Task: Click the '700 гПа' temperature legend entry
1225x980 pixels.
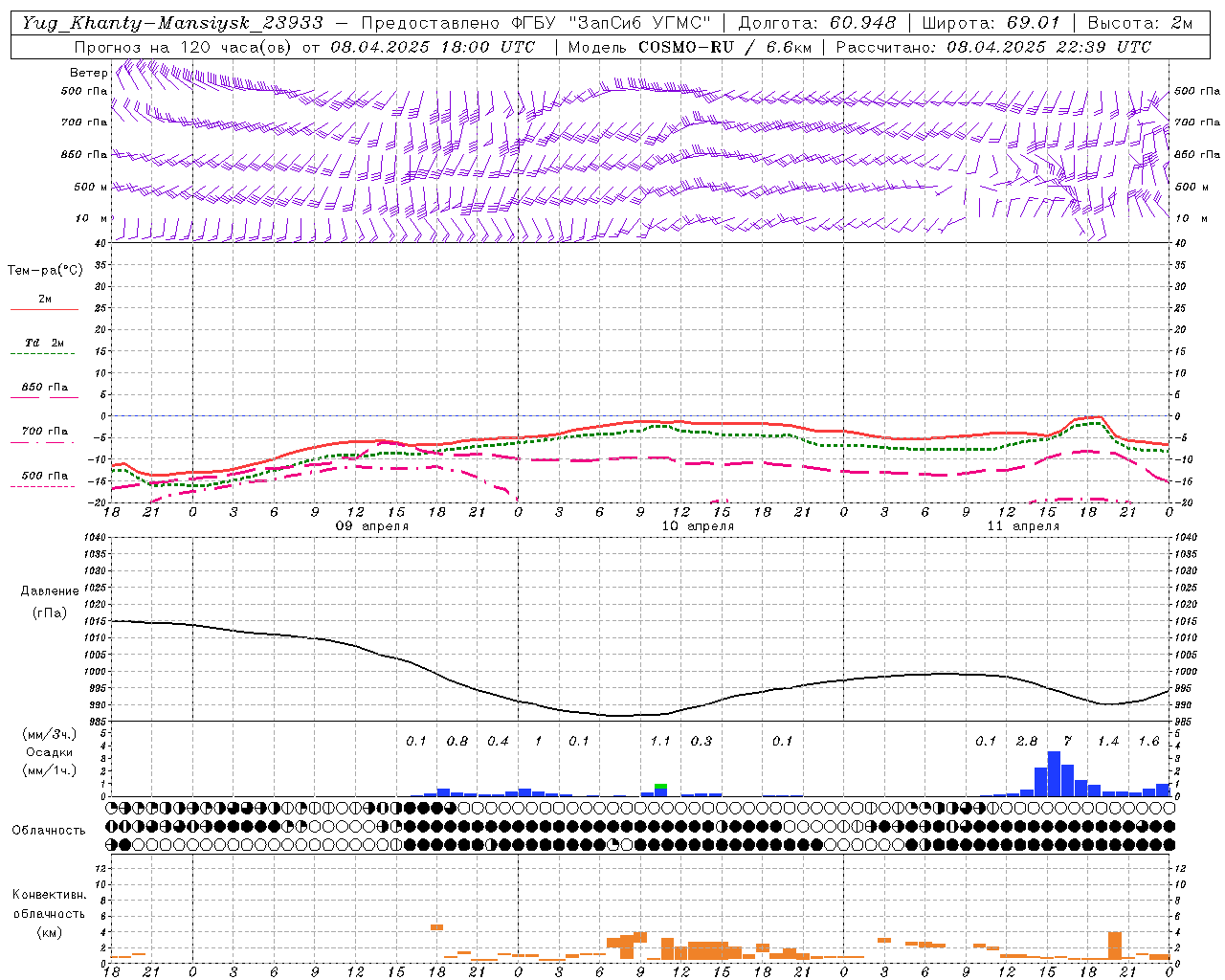Action: pos(44,433)
